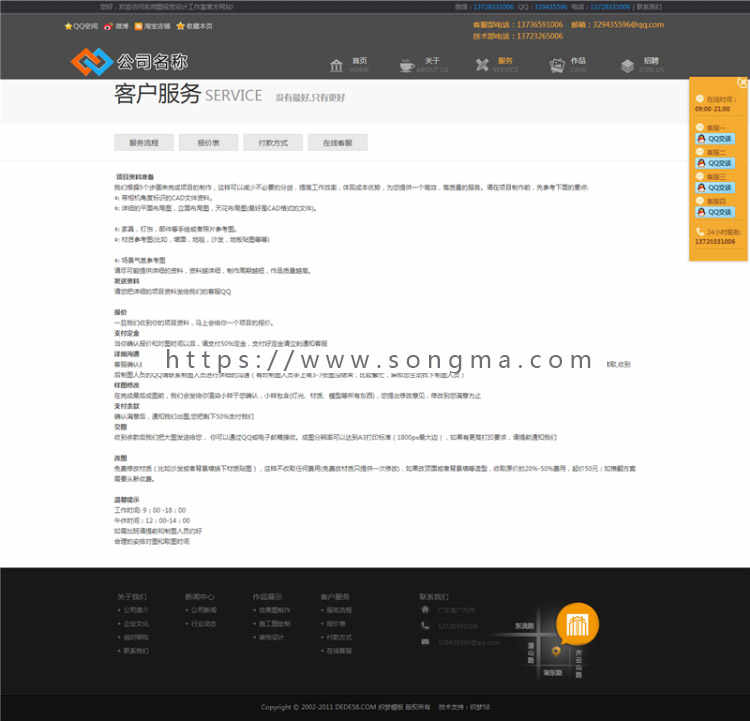This screenshot has height=721, width=750.
Task: Click 在线客服 link in footer
Action: click(x=339, y=651)
